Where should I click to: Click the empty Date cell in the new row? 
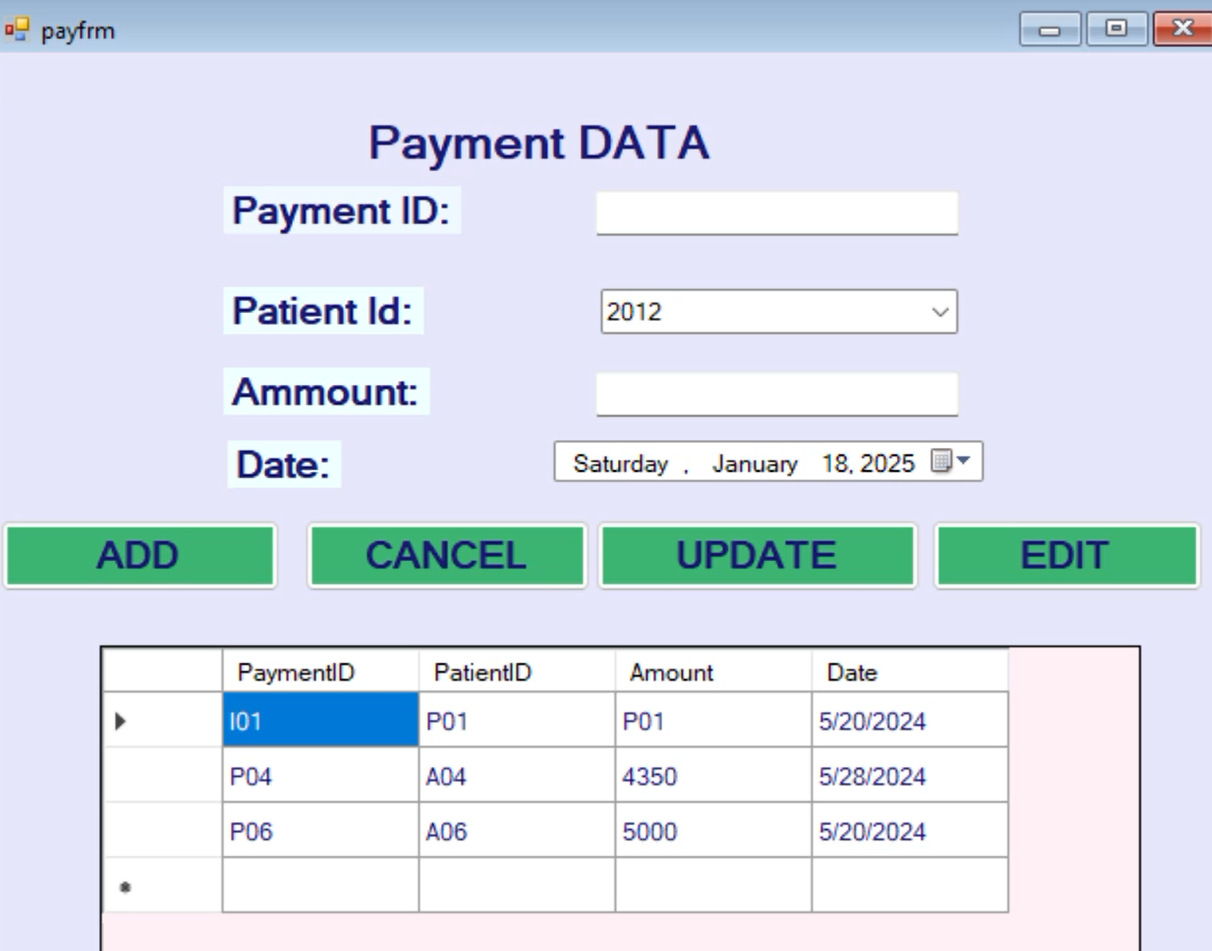[910, 885]
